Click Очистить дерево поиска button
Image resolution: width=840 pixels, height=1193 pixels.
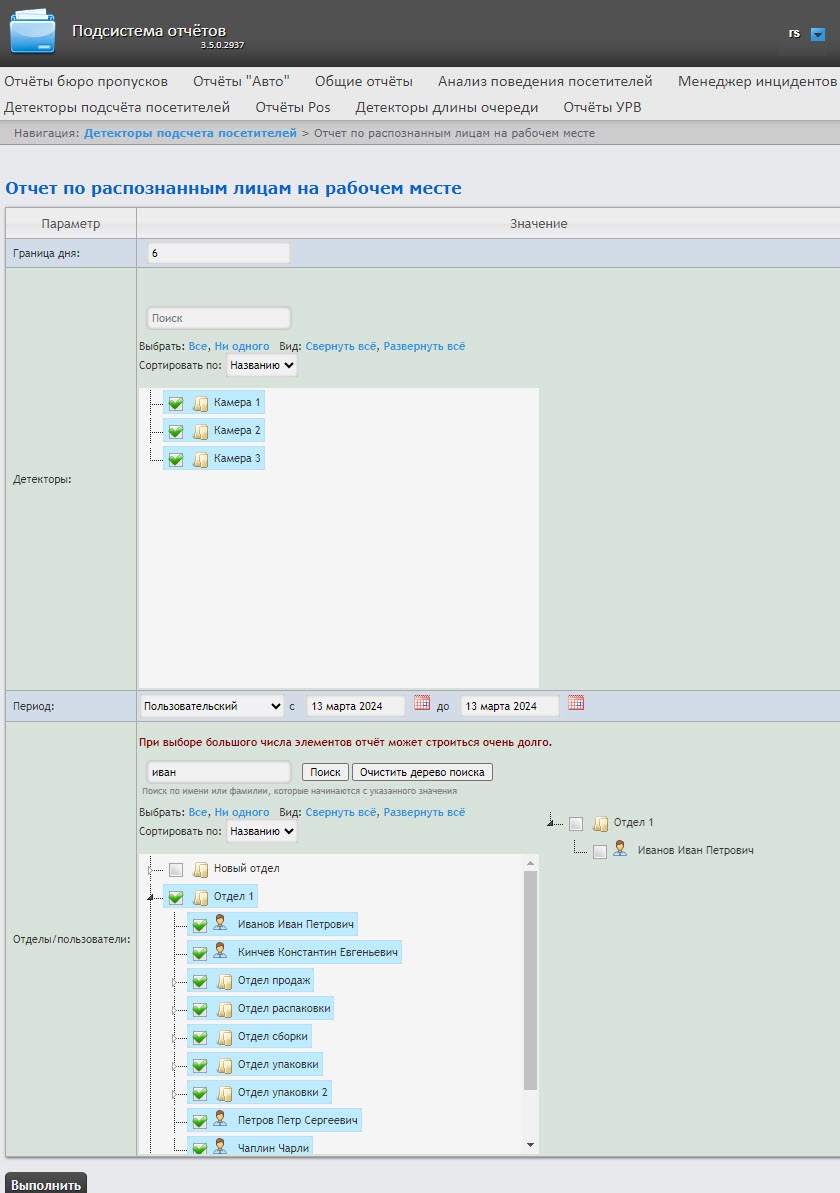(422, 772)
